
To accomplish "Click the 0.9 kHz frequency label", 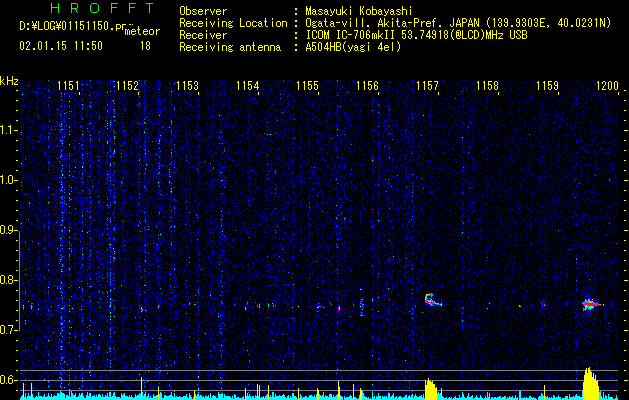I will point(9,230).
